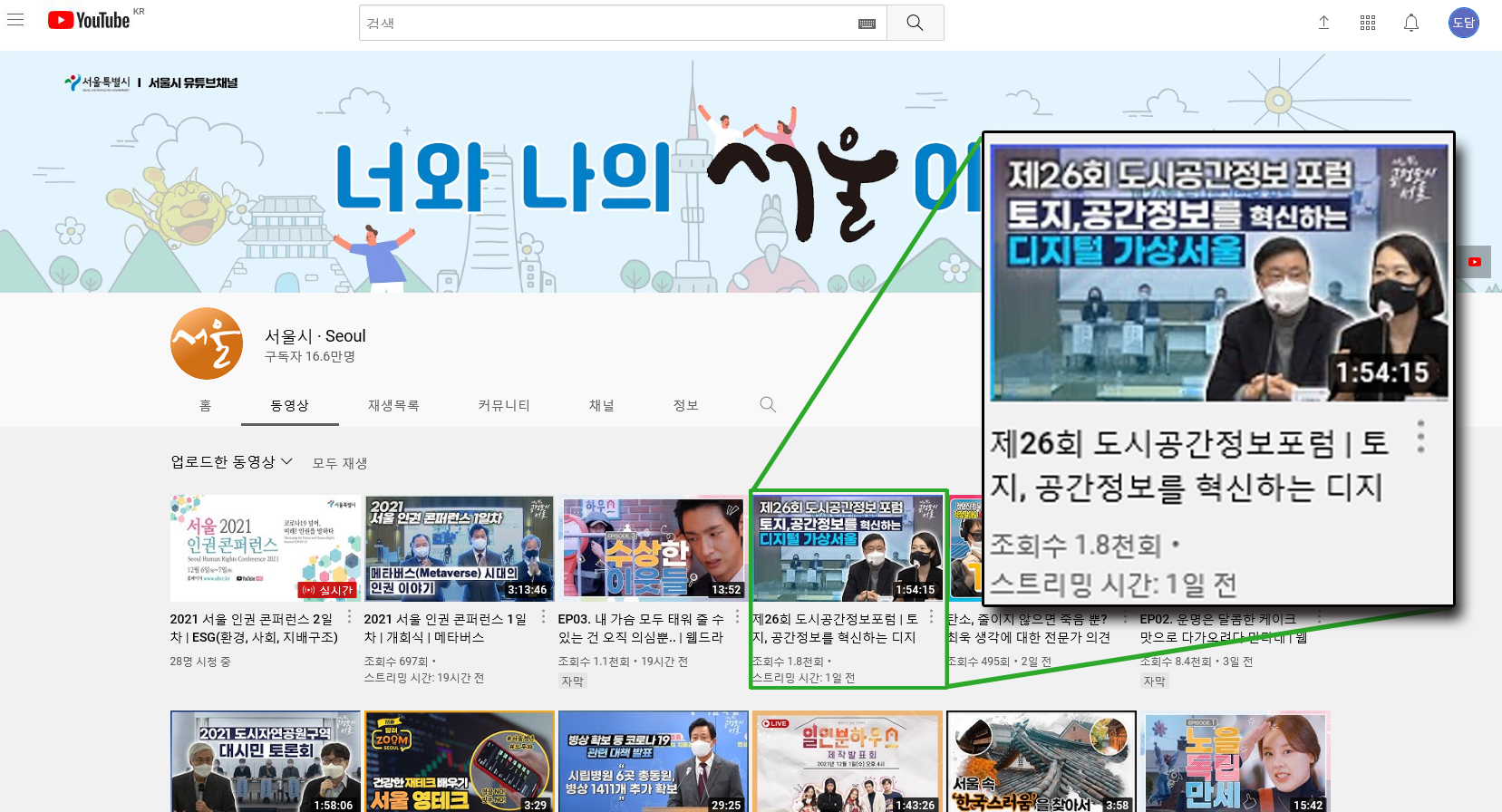Open options for EP03 video
1502x812 pixels.
click(737, 617)
